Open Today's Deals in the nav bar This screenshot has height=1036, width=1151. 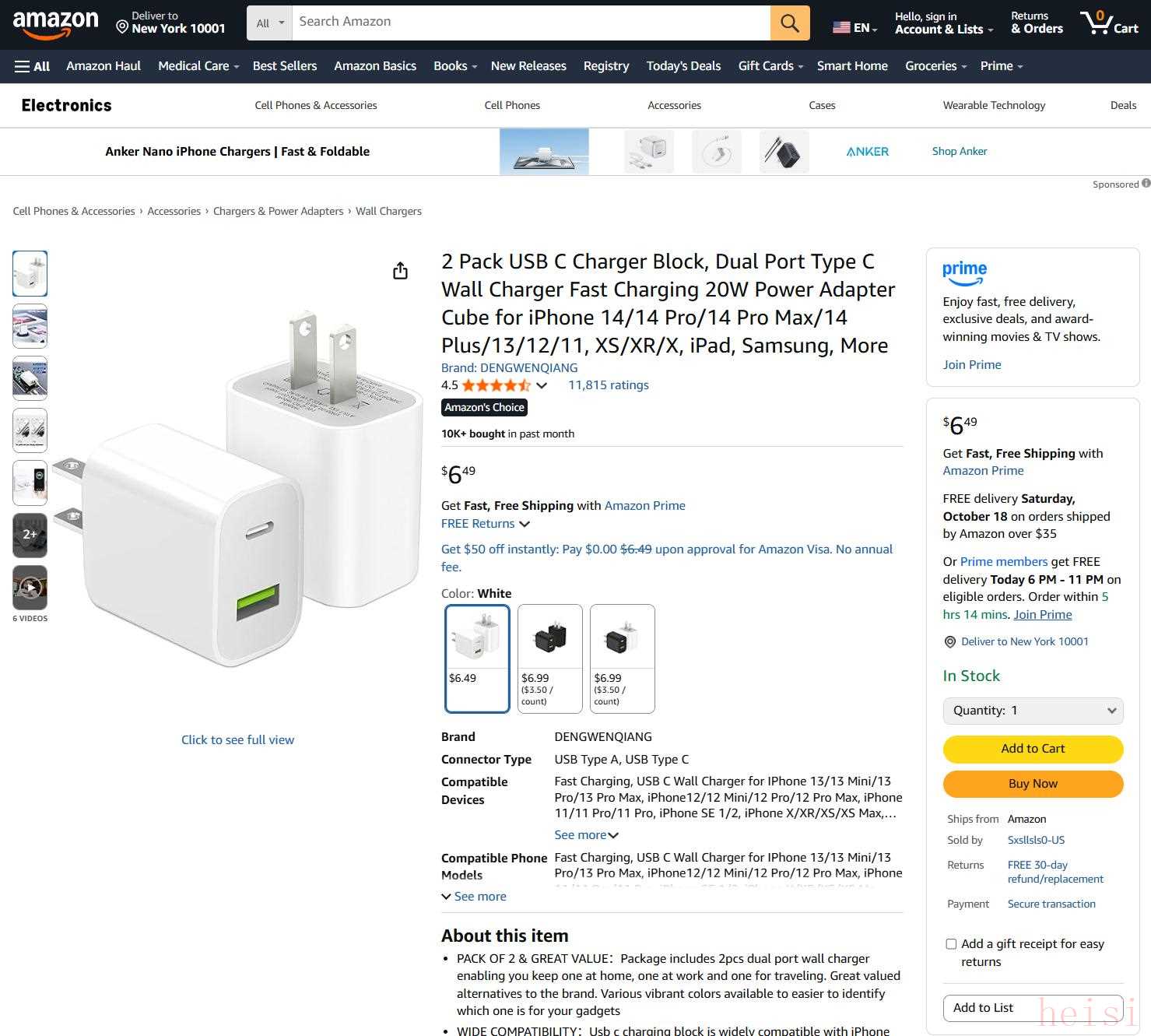click(683, 66)
